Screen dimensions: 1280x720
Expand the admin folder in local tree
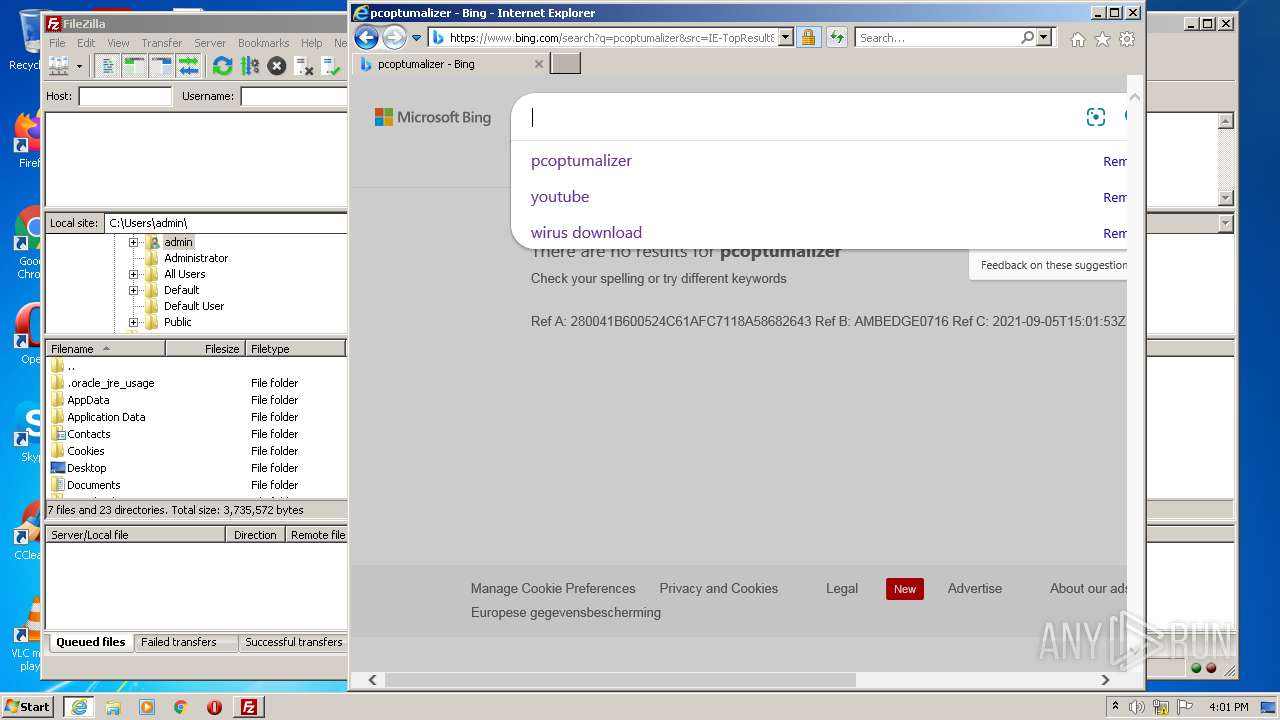click(134, 242)
